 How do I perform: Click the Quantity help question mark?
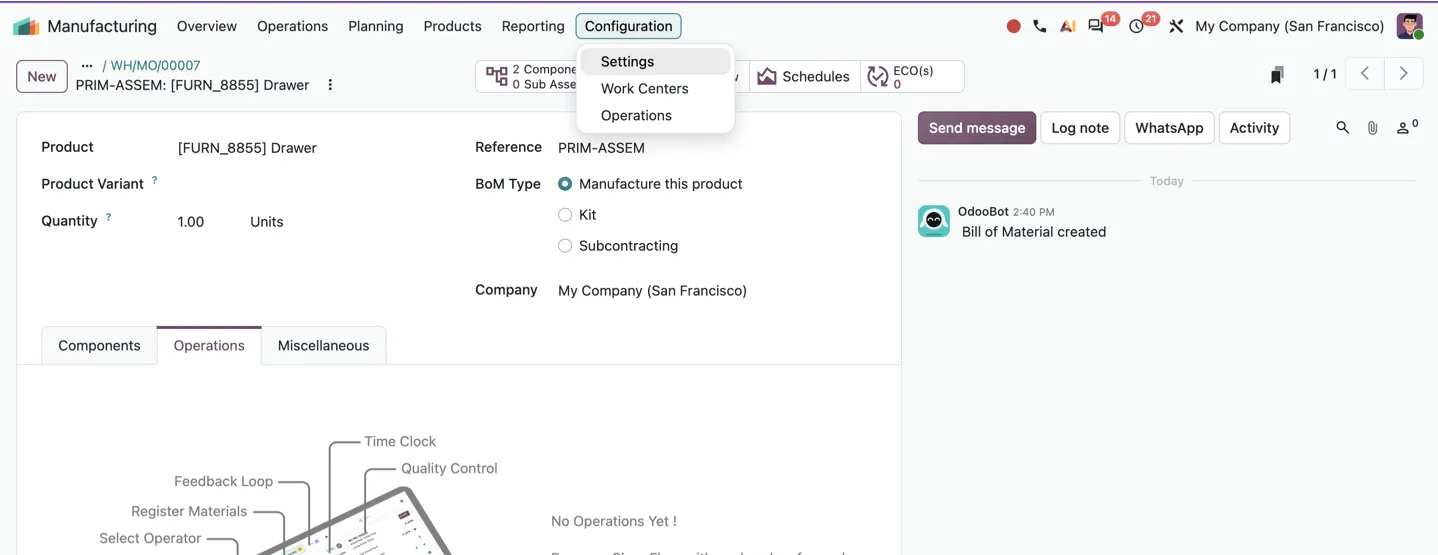pos(108,217)
